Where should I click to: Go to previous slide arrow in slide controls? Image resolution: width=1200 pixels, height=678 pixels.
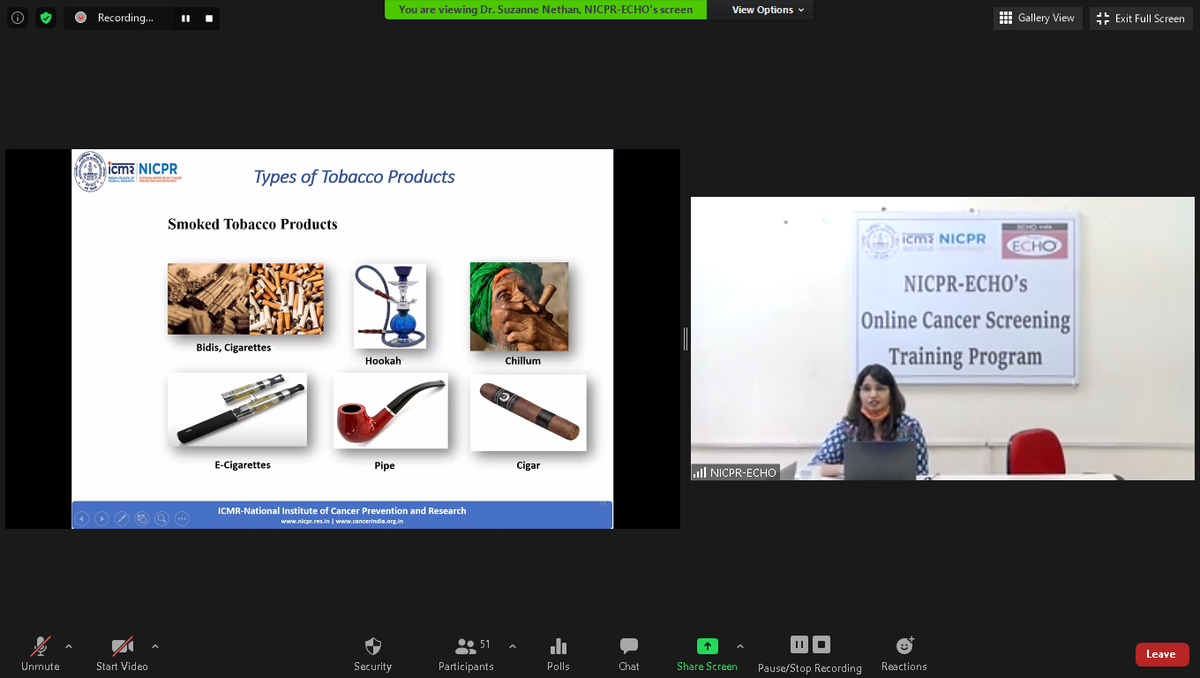84,518
